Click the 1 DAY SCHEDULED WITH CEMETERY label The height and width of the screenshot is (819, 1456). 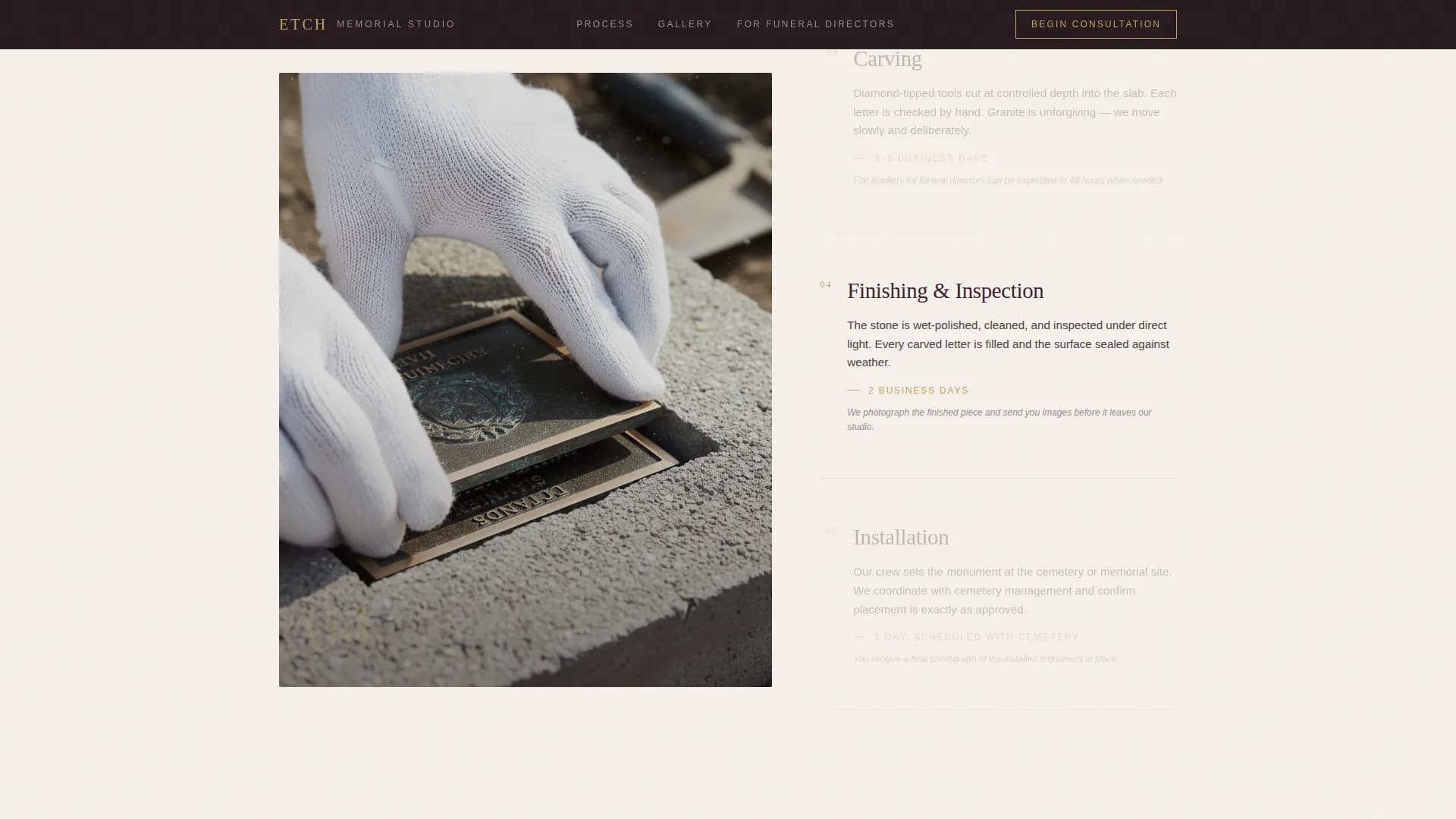[x=975, y=637]
